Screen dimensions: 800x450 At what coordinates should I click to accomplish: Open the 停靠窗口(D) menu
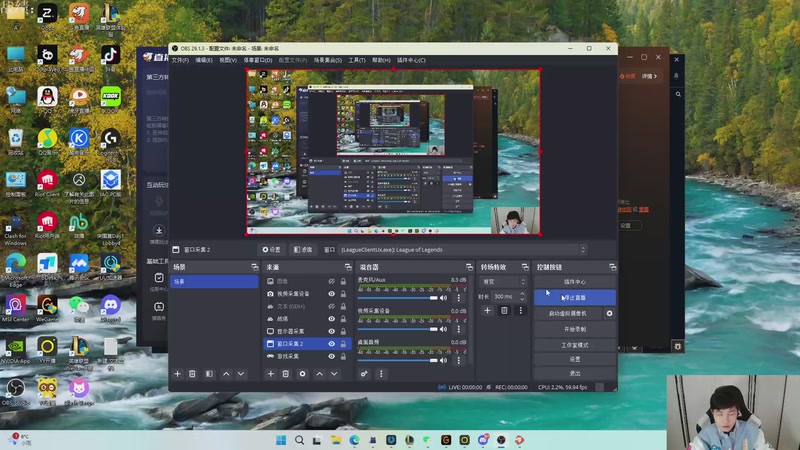pos(258,60)
